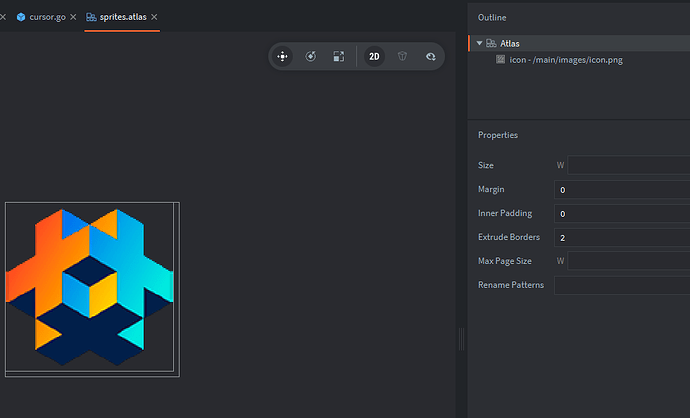Click the Rename Patterns label
Viewport: 690px width, 418px height.
(511, 285)
